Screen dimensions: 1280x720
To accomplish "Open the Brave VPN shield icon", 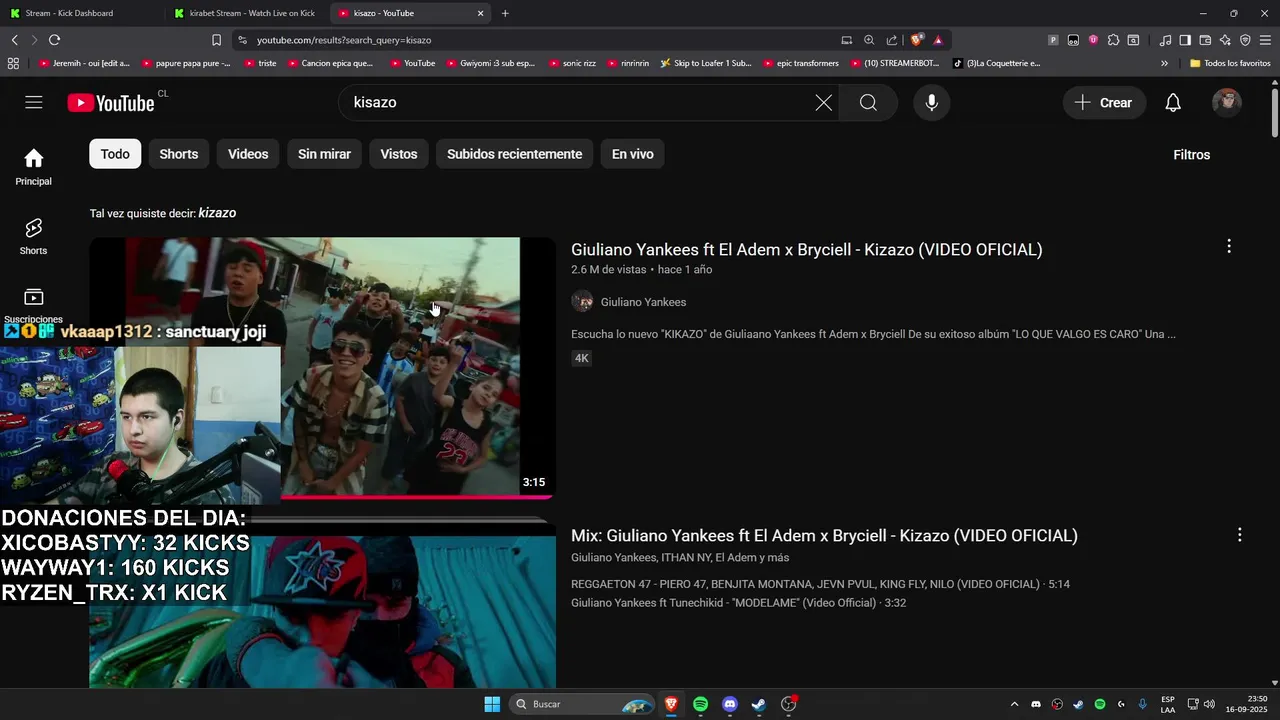I will point(1245,40).
